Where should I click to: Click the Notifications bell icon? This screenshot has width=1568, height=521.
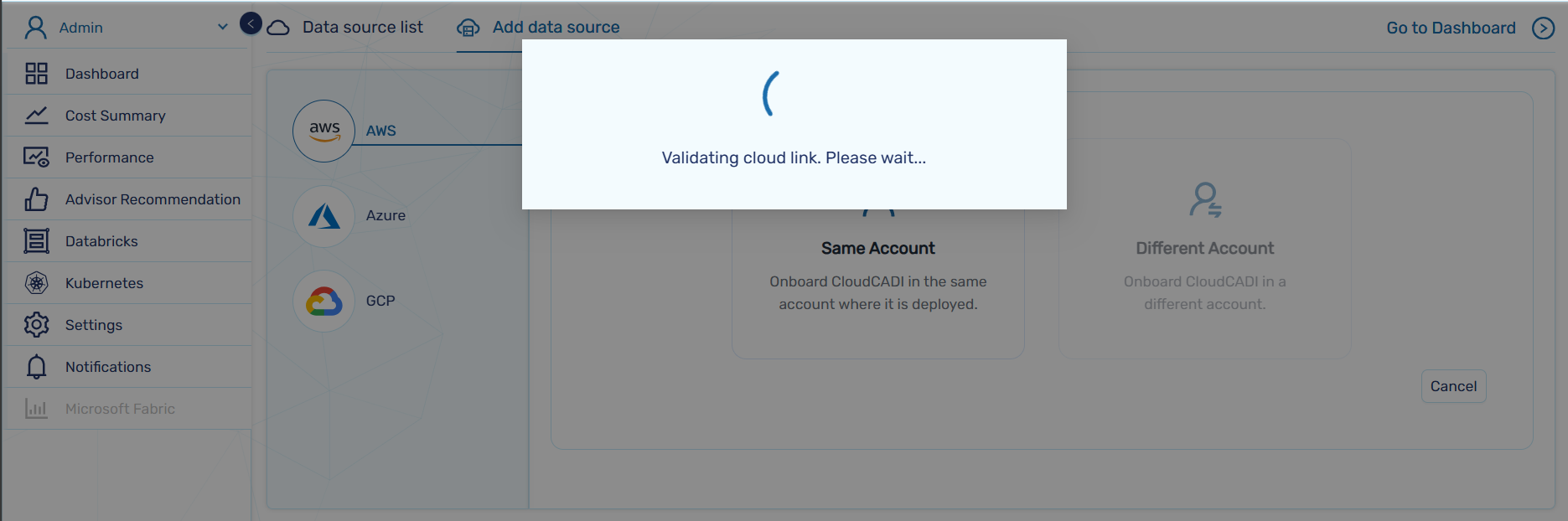point(36,367)
